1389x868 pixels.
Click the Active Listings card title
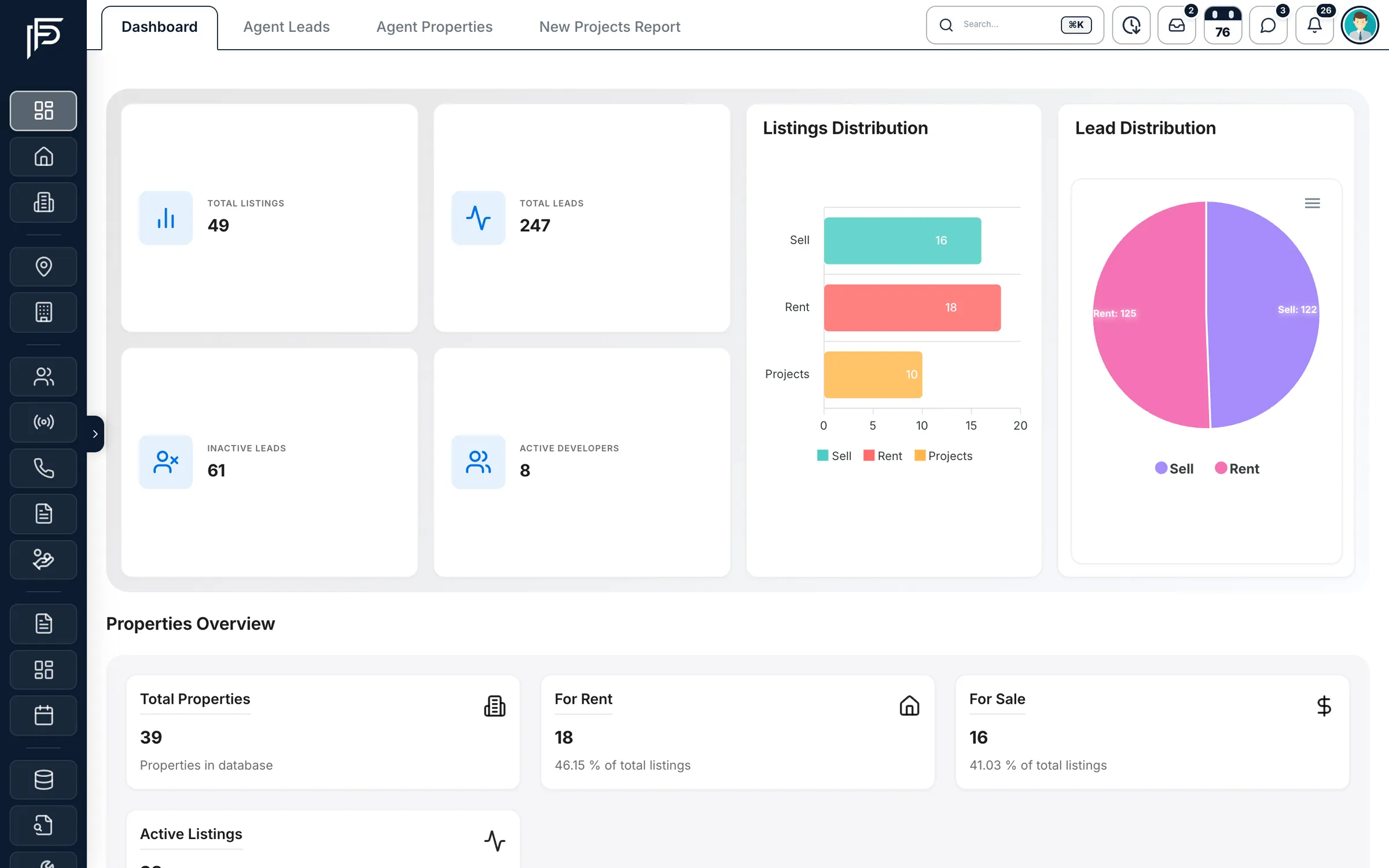[191, 834]
